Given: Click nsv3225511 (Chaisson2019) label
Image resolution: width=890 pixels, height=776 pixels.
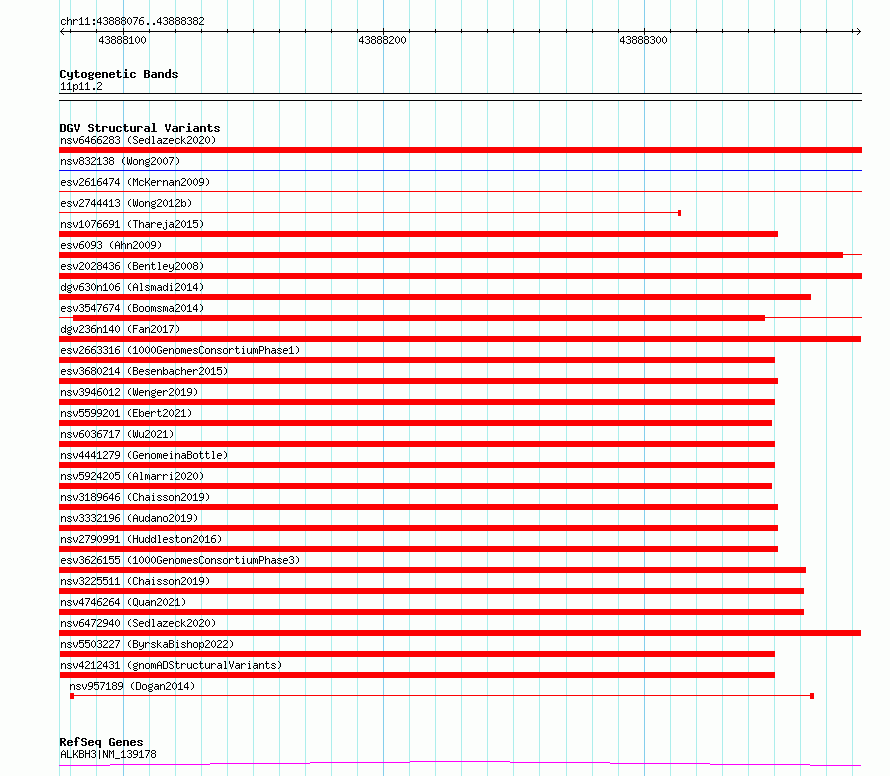Looking at the screenshot, I should coord(135,581).
